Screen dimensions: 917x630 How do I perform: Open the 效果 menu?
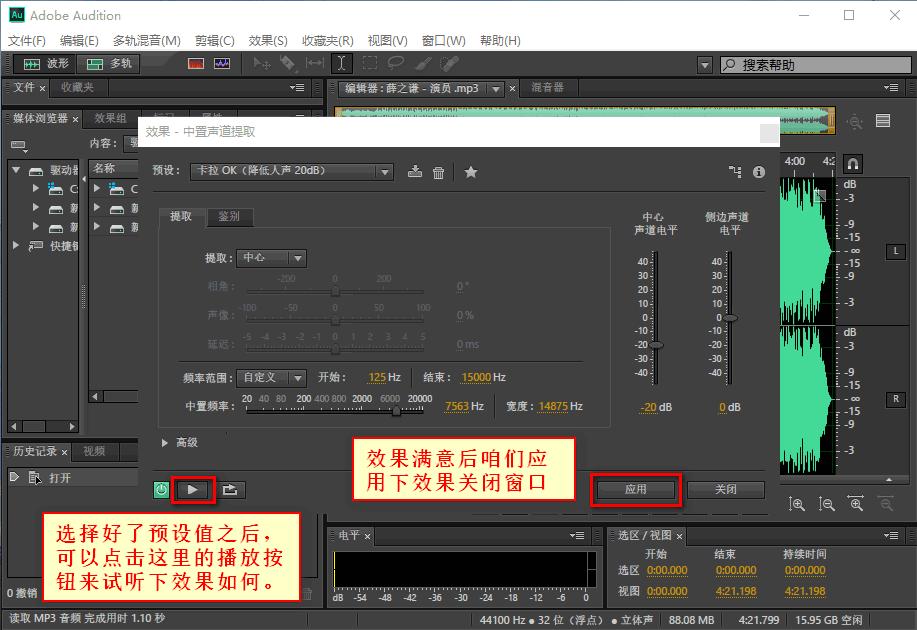pyautogui.click(x=267, y=41)
